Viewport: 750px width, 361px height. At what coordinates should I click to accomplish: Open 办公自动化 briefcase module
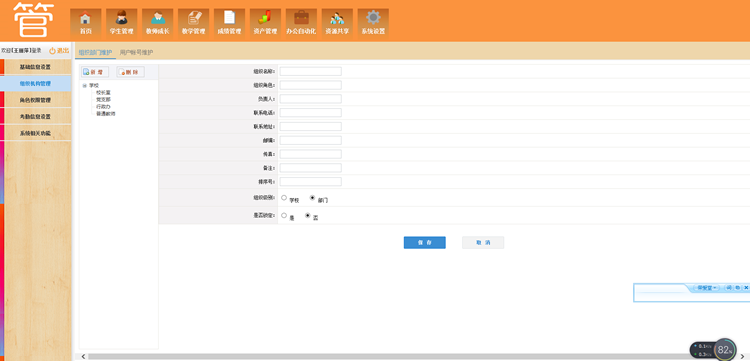301,23
